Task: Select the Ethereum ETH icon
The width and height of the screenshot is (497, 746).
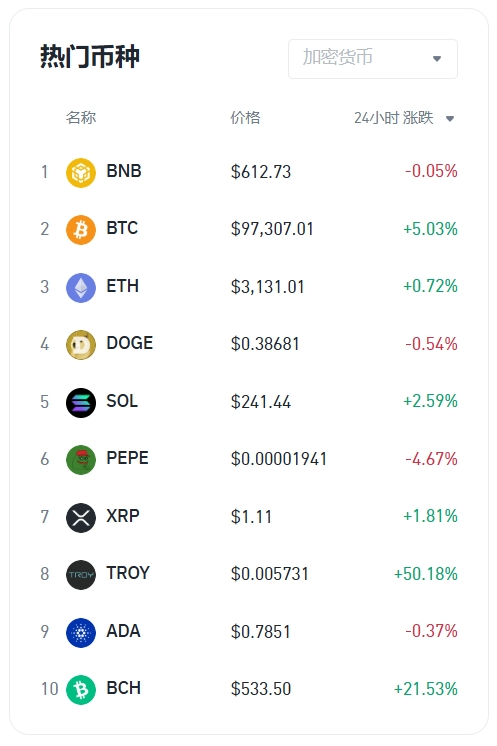Action: tap(81, 288)
